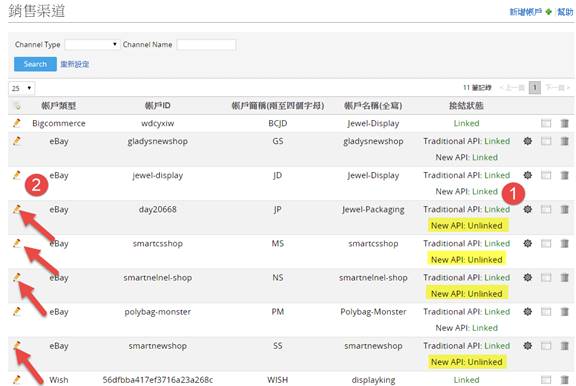The width and height of the screenshot is (576, 386).
Task: Click the reset link next to Search
Action: coord(75,64)
